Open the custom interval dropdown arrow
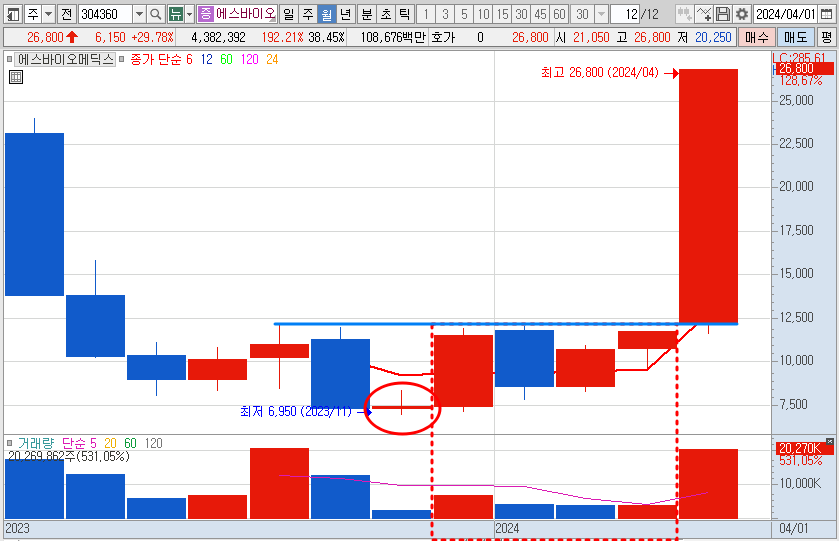 pos(601,14)
